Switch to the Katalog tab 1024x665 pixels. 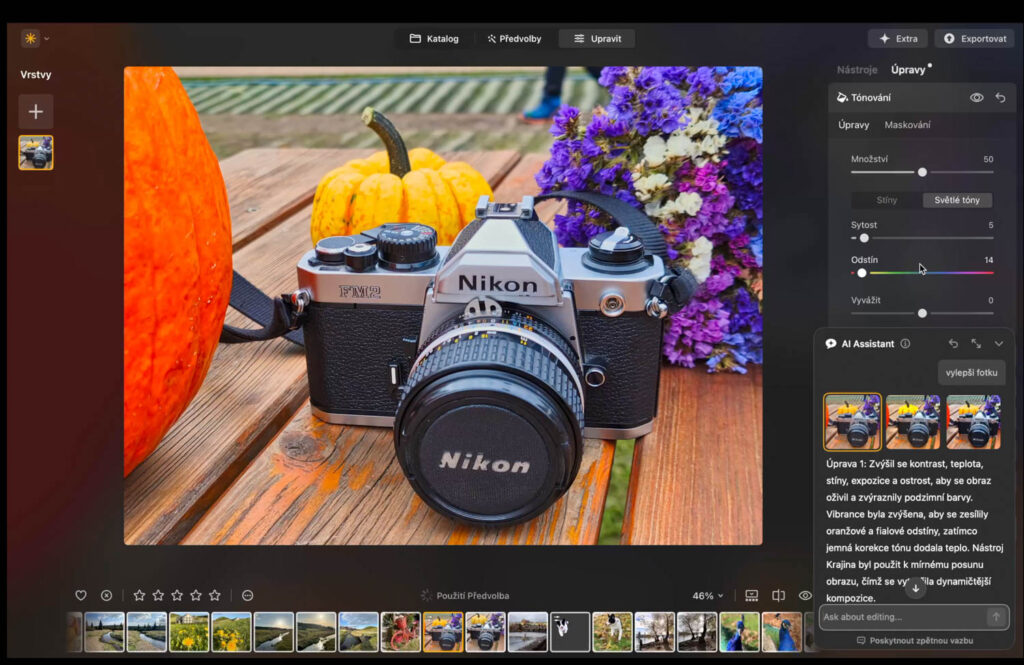434,39
